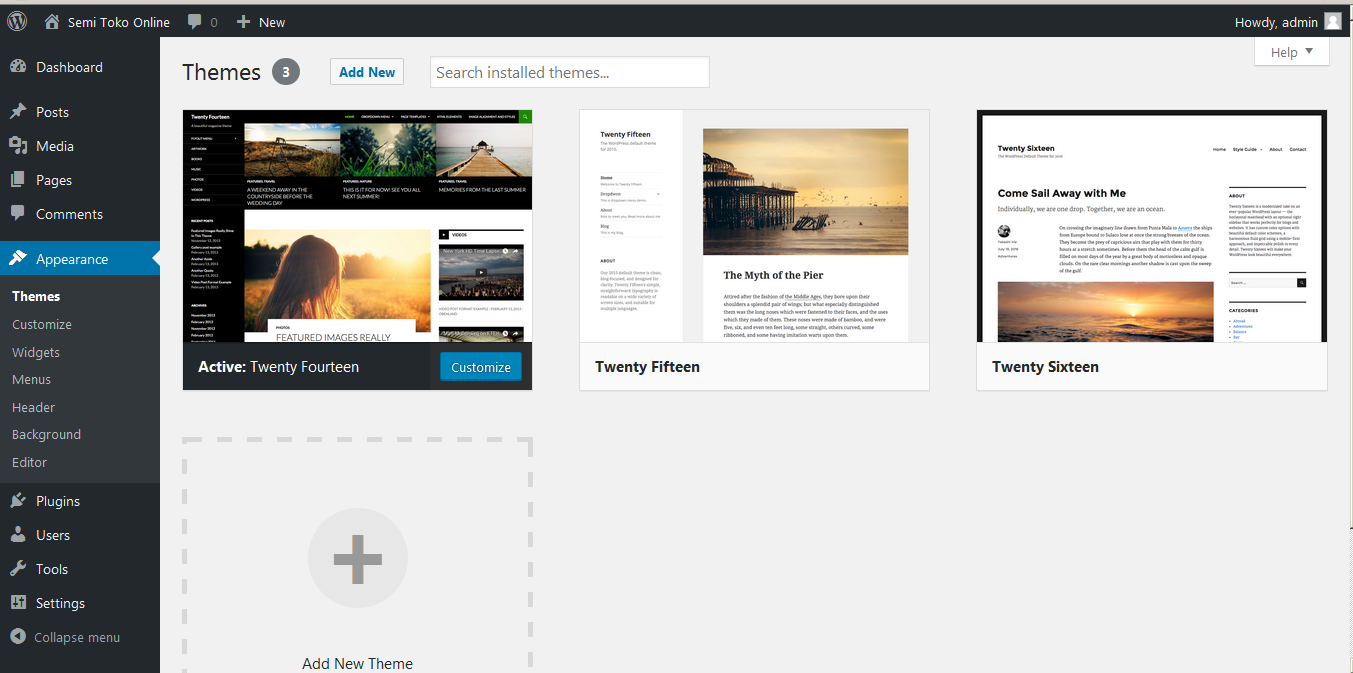
Task: Open the Themes submenu item
Action: (36, 296)
